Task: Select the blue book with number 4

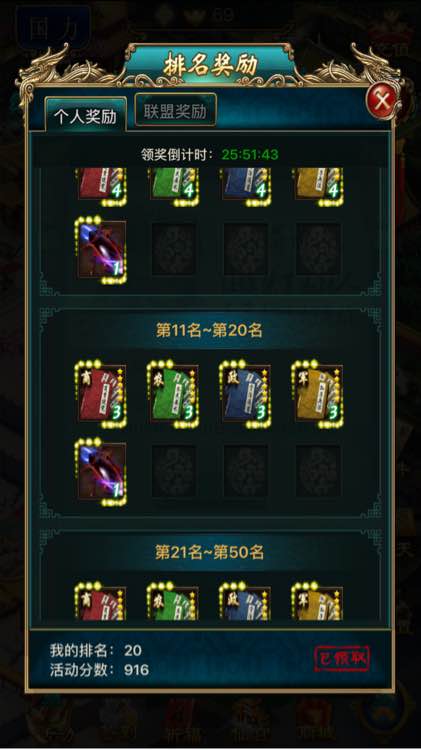Action: [245, 187]
